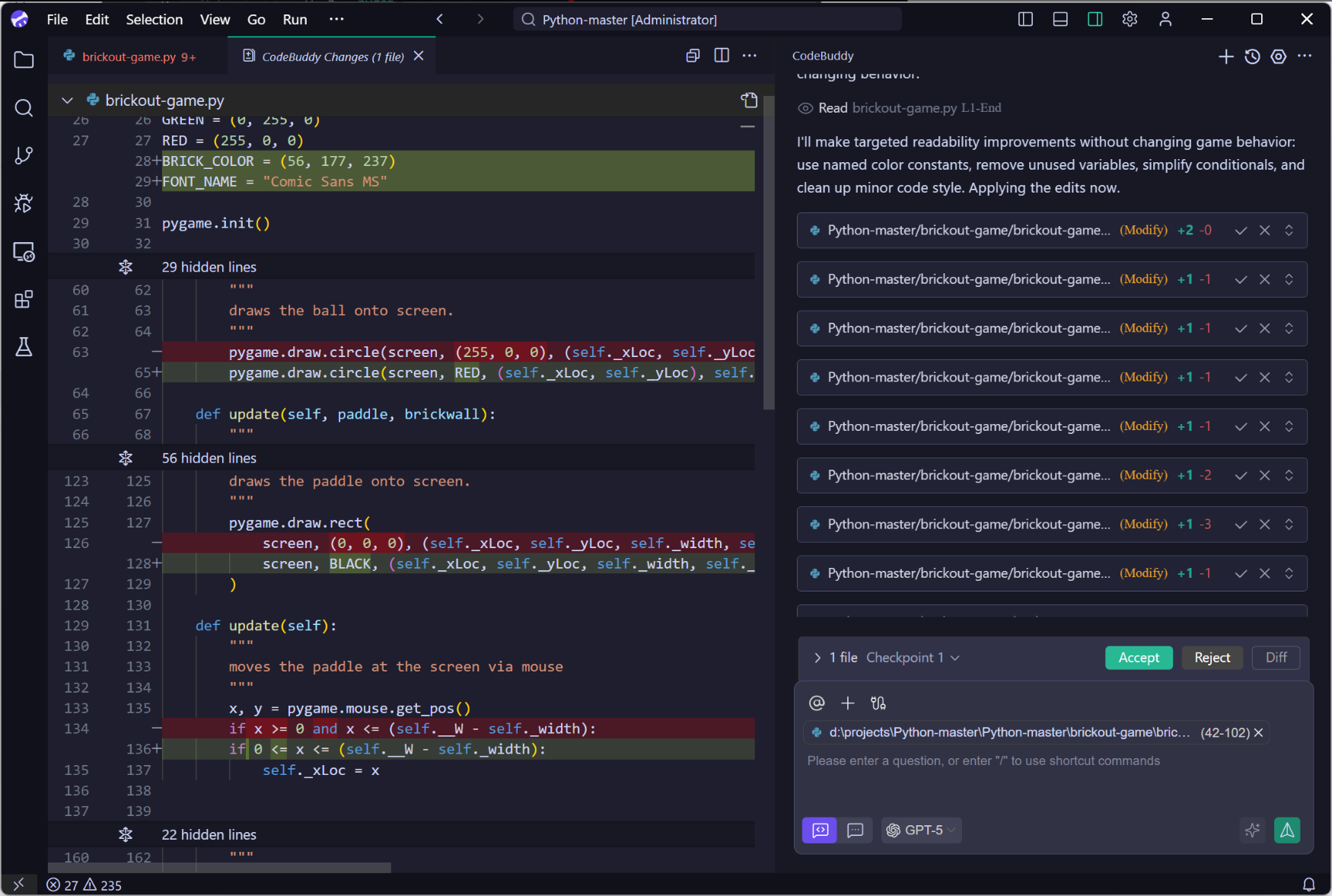Collapse the brickout-game.py diff section
1332x896 pixels.
[x=68, y=100]
